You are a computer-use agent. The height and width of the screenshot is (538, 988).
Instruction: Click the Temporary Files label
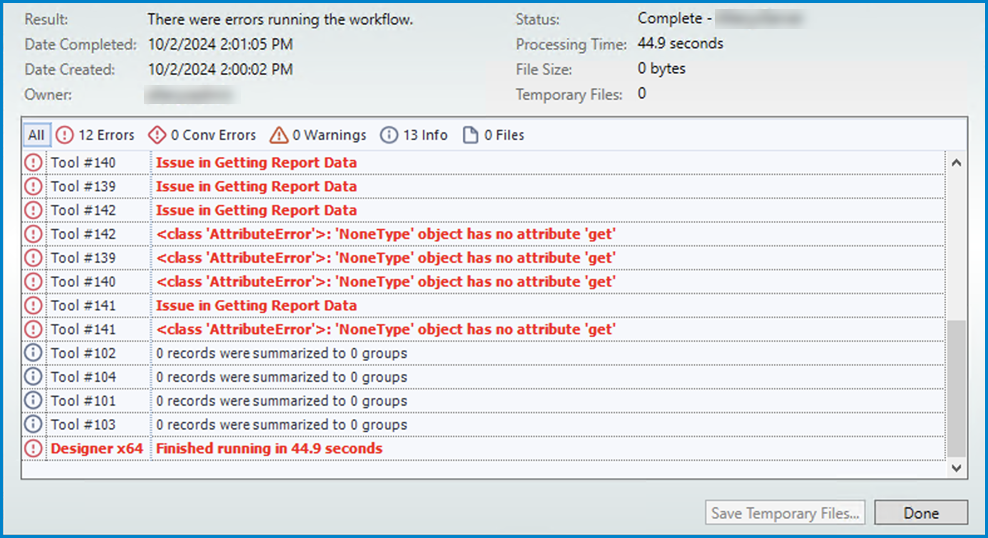pos(569,94)
